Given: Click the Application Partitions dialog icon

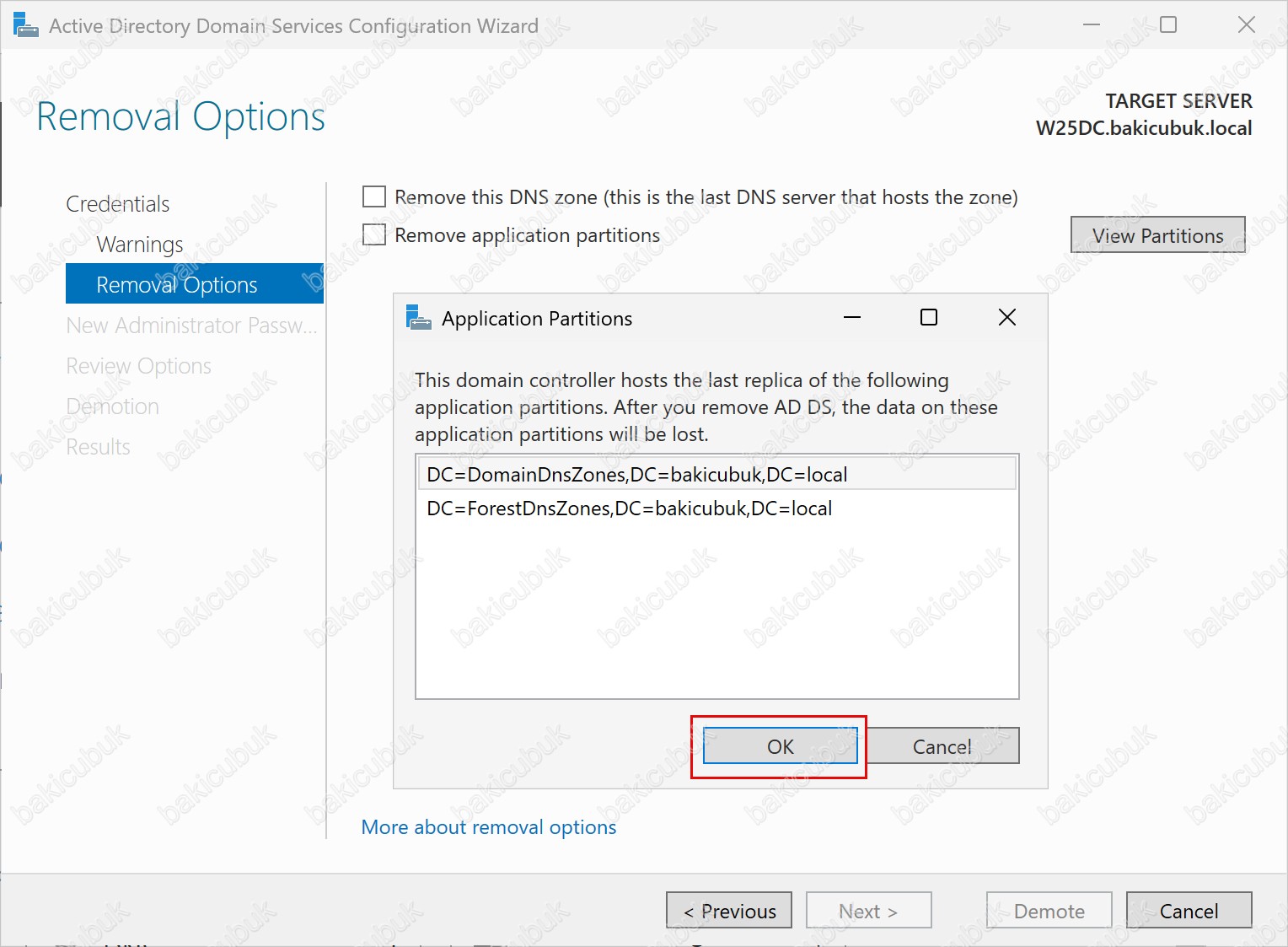Looking at the screenshot, I should [x=419, y=318].
